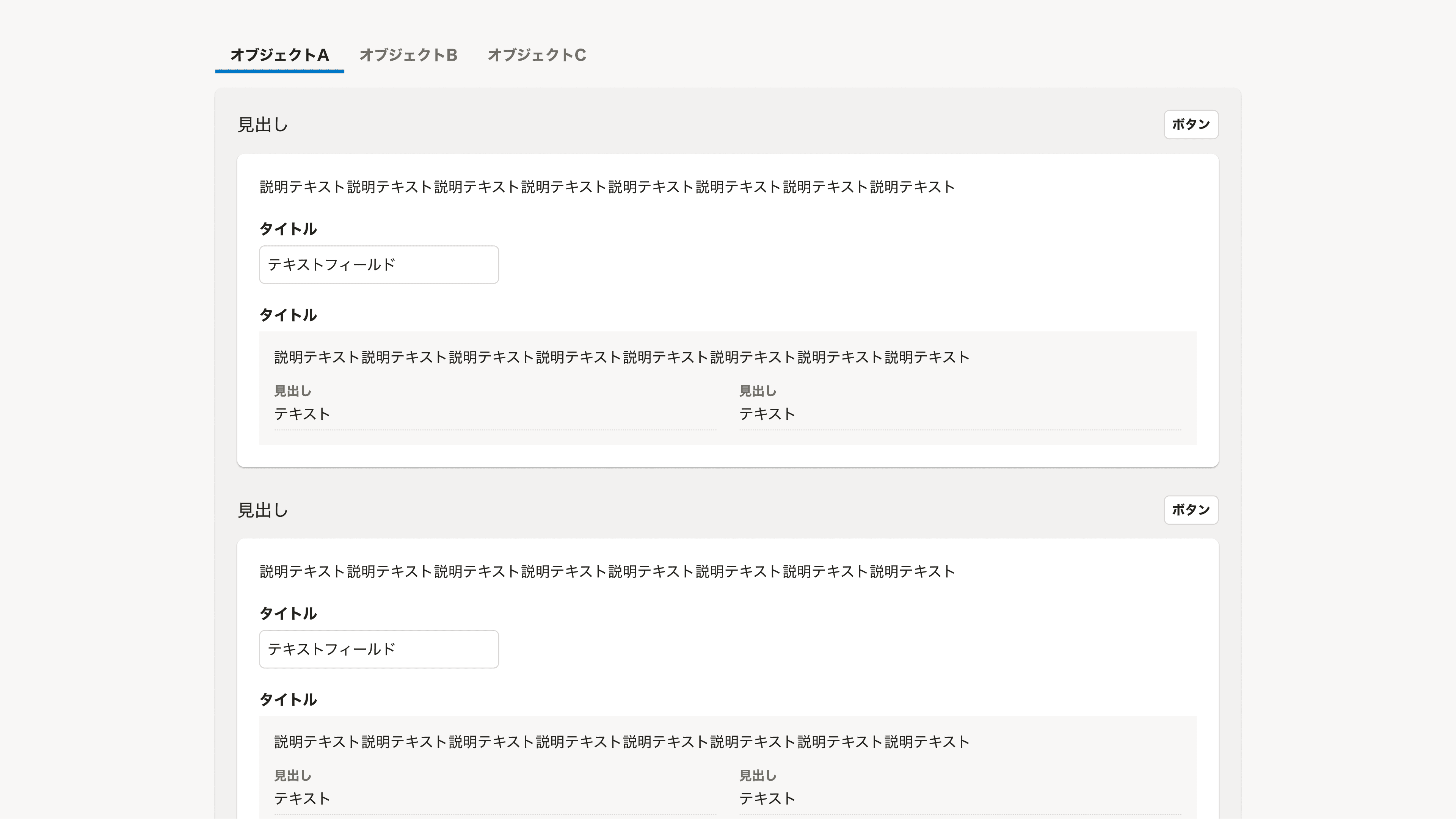Click the left 見出し sub-label in the first card
This screenshot has height=819, width=1456.
pyautogui.click(x=293, y=391)
